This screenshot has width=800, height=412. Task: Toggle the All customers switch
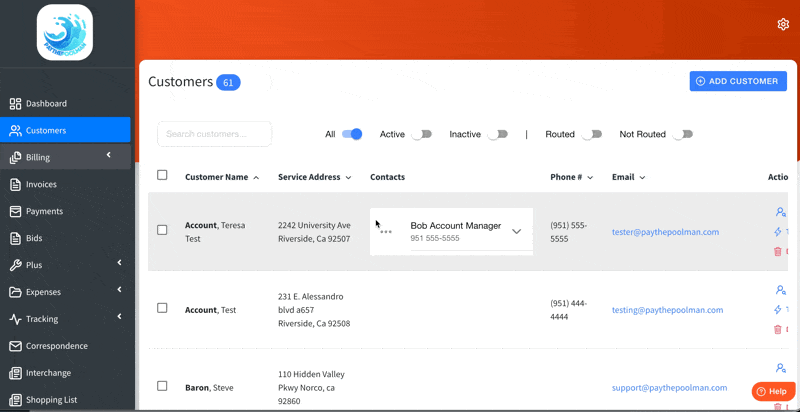[352, 134]
